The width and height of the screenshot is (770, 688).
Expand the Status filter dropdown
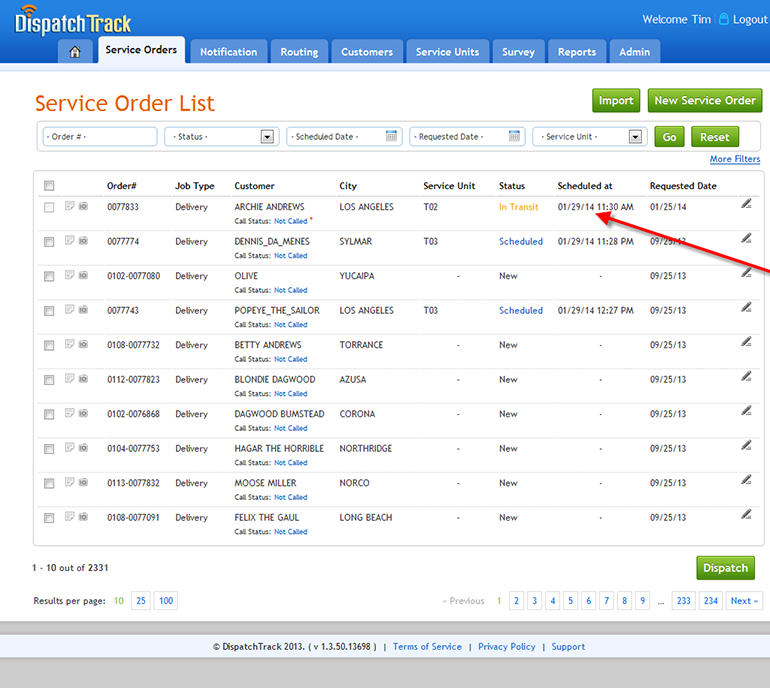pyautogui.click(x=267, y=137)
